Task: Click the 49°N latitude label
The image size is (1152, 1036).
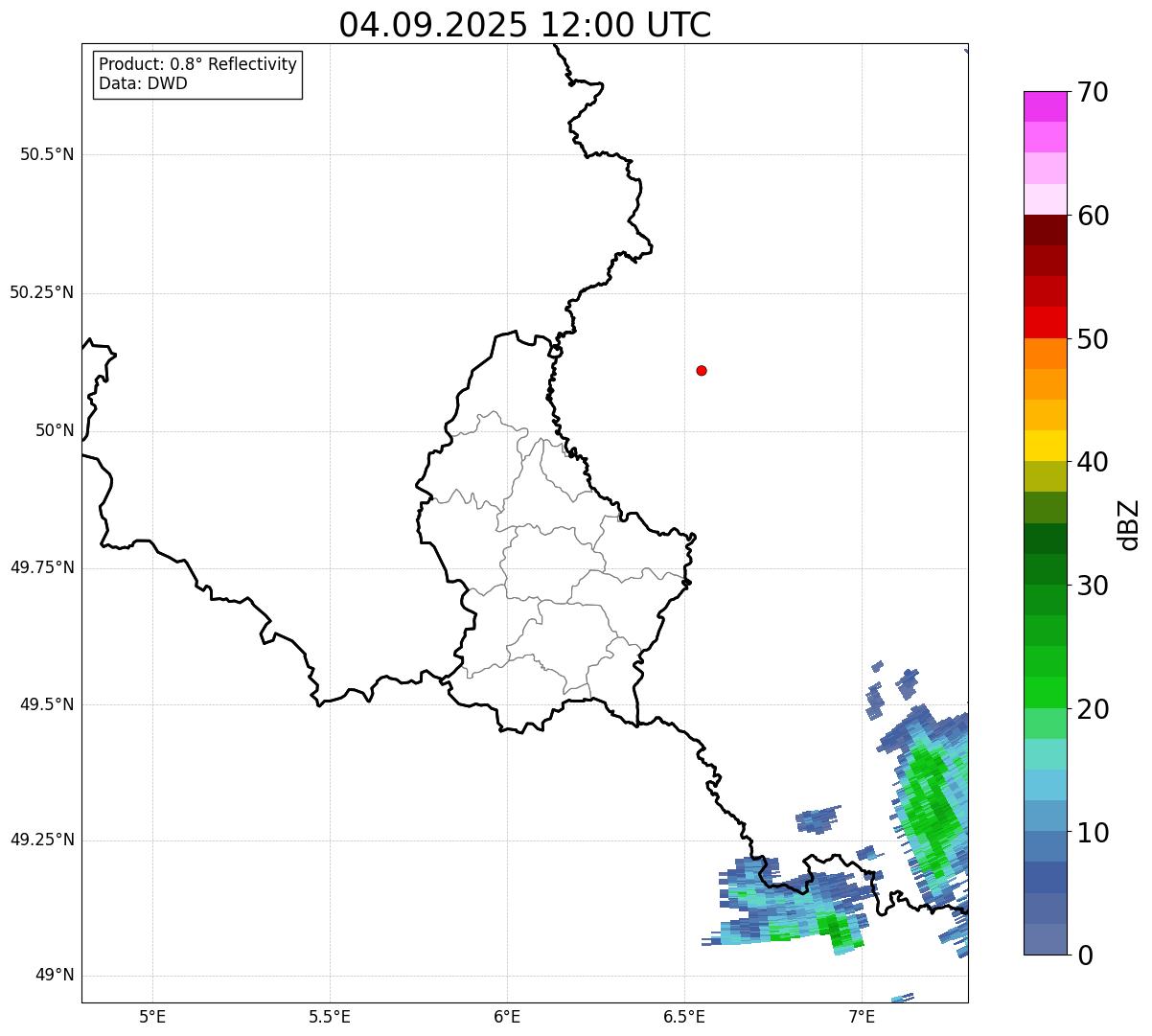Action: point(55,976)
